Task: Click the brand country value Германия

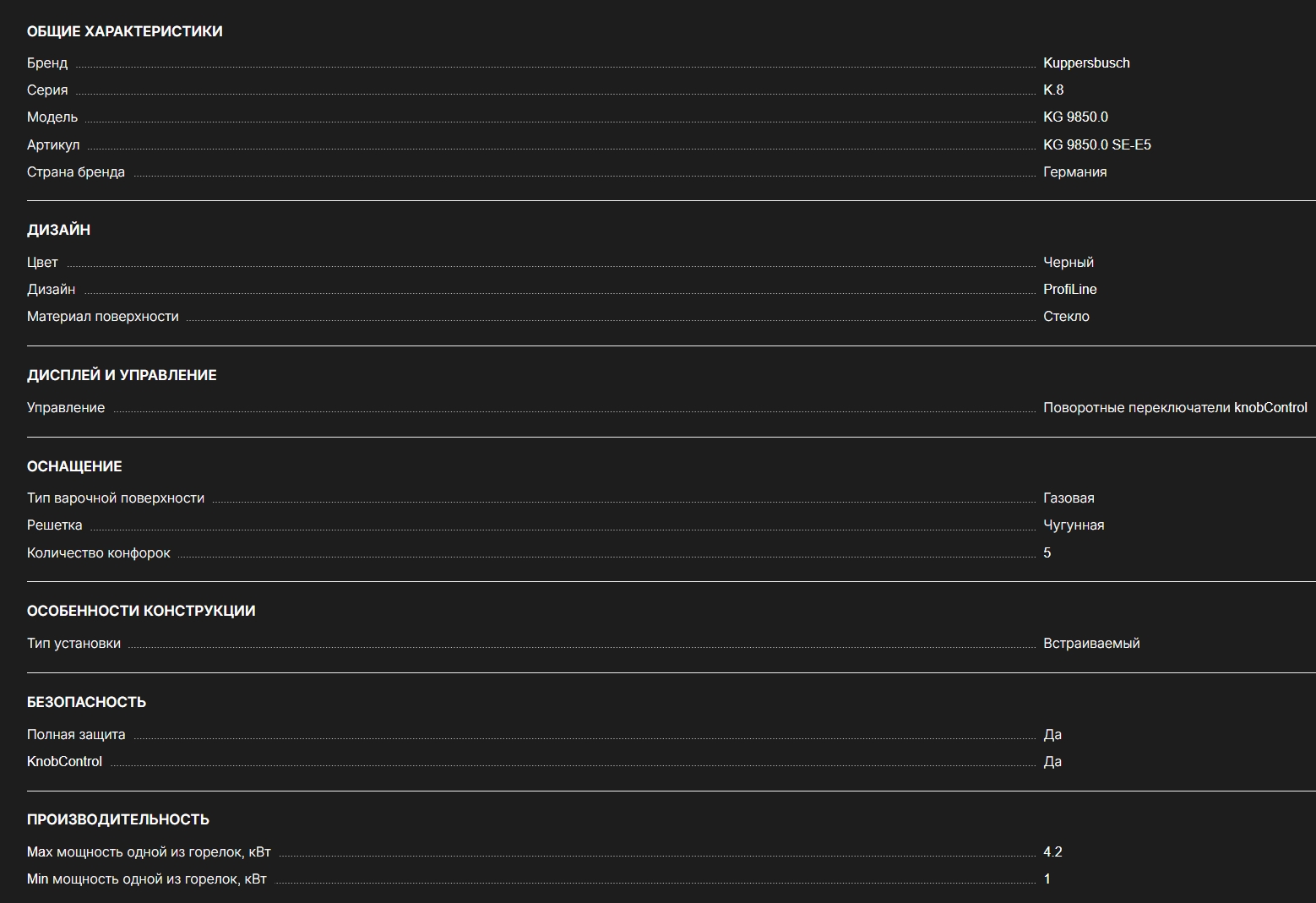Action: tap(1074, 171)
